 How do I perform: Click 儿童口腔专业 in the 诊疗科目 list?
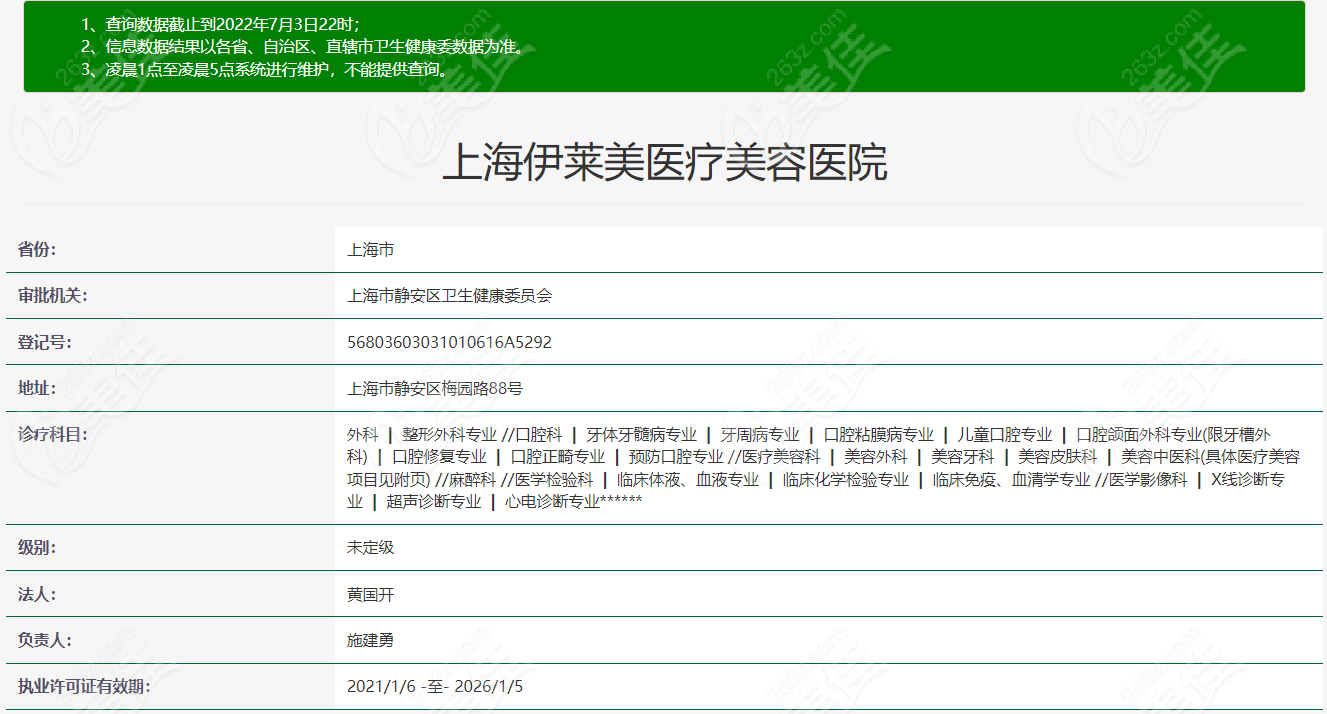(1005, 434)
